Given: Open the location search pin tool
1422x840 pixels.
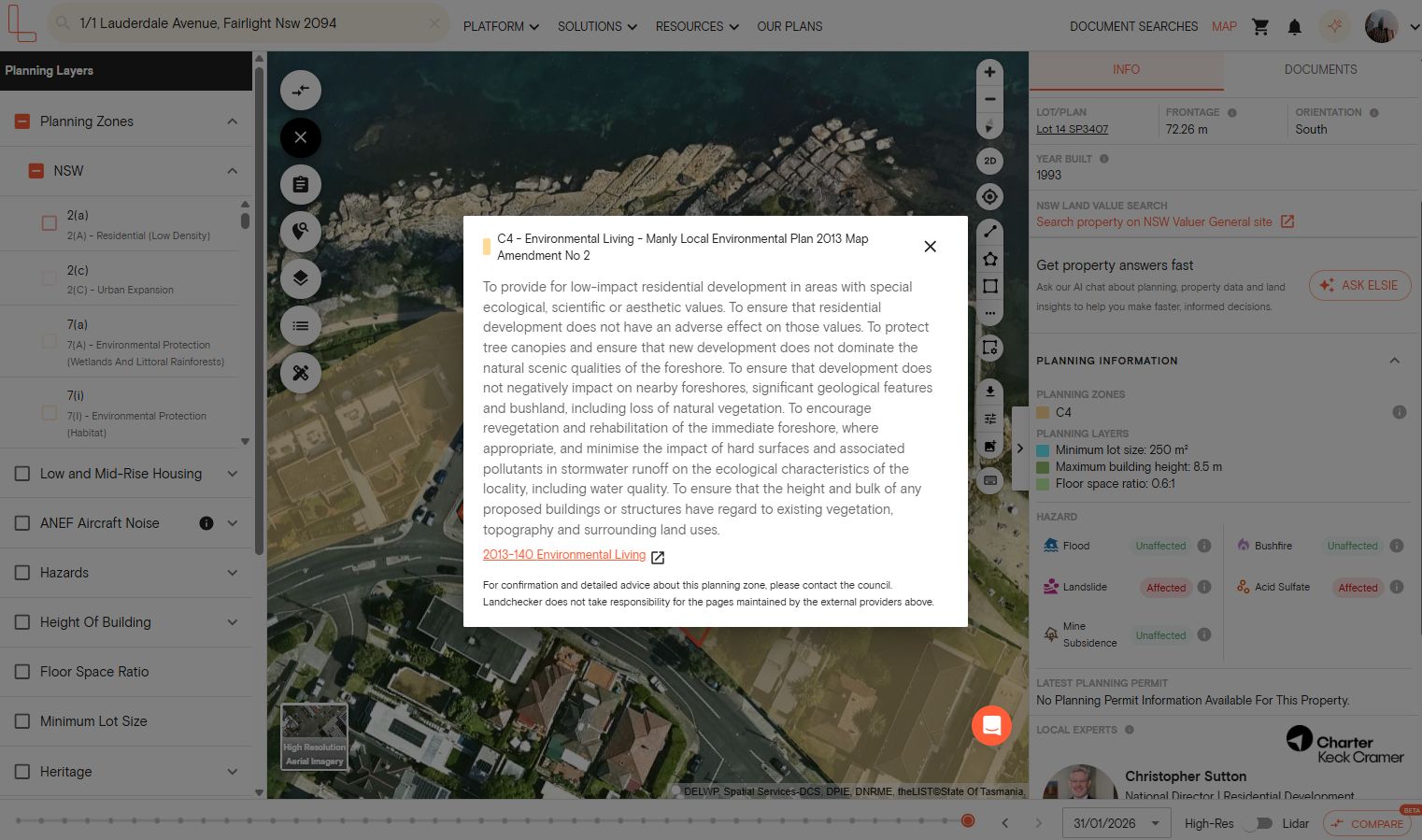Looking at the screenshot, I should coord(301,232).
